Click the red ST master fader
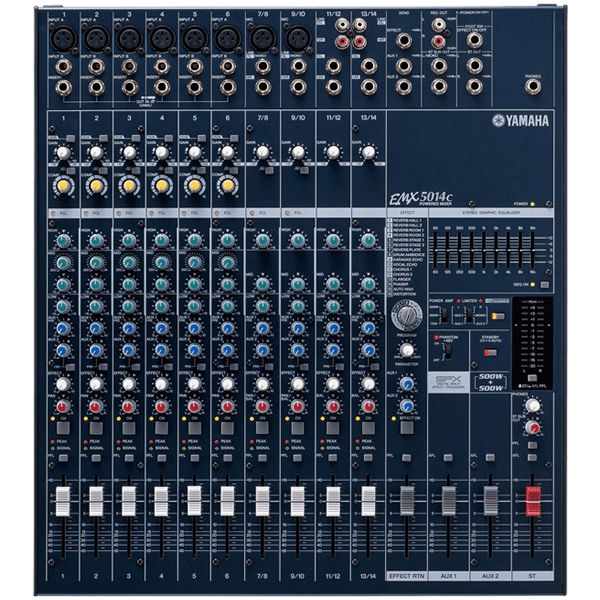This screenshot has width=600, height=600. [533, 498]
